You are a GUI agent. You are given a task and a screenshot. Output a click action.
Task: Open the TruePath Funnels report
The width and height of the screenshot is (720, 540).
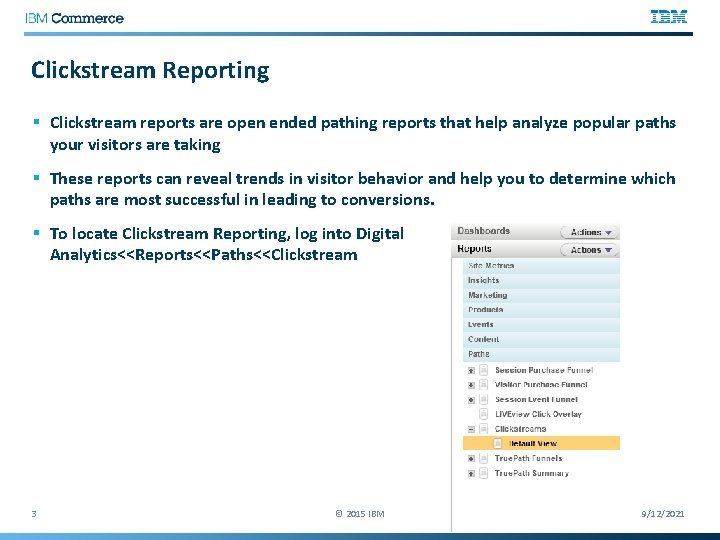point(528,458)
